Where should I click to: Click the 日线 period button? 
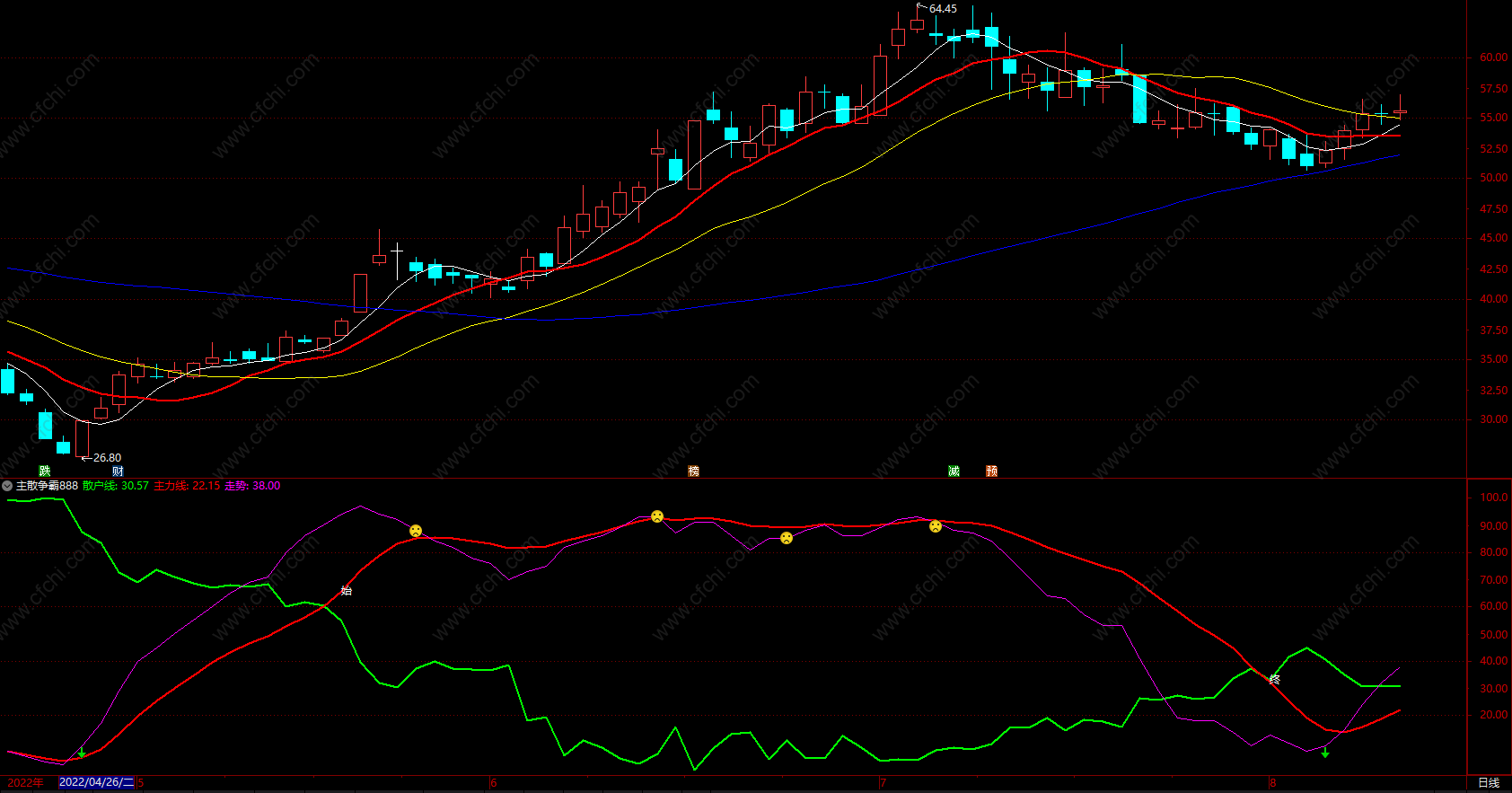[x=1489, y=783]
